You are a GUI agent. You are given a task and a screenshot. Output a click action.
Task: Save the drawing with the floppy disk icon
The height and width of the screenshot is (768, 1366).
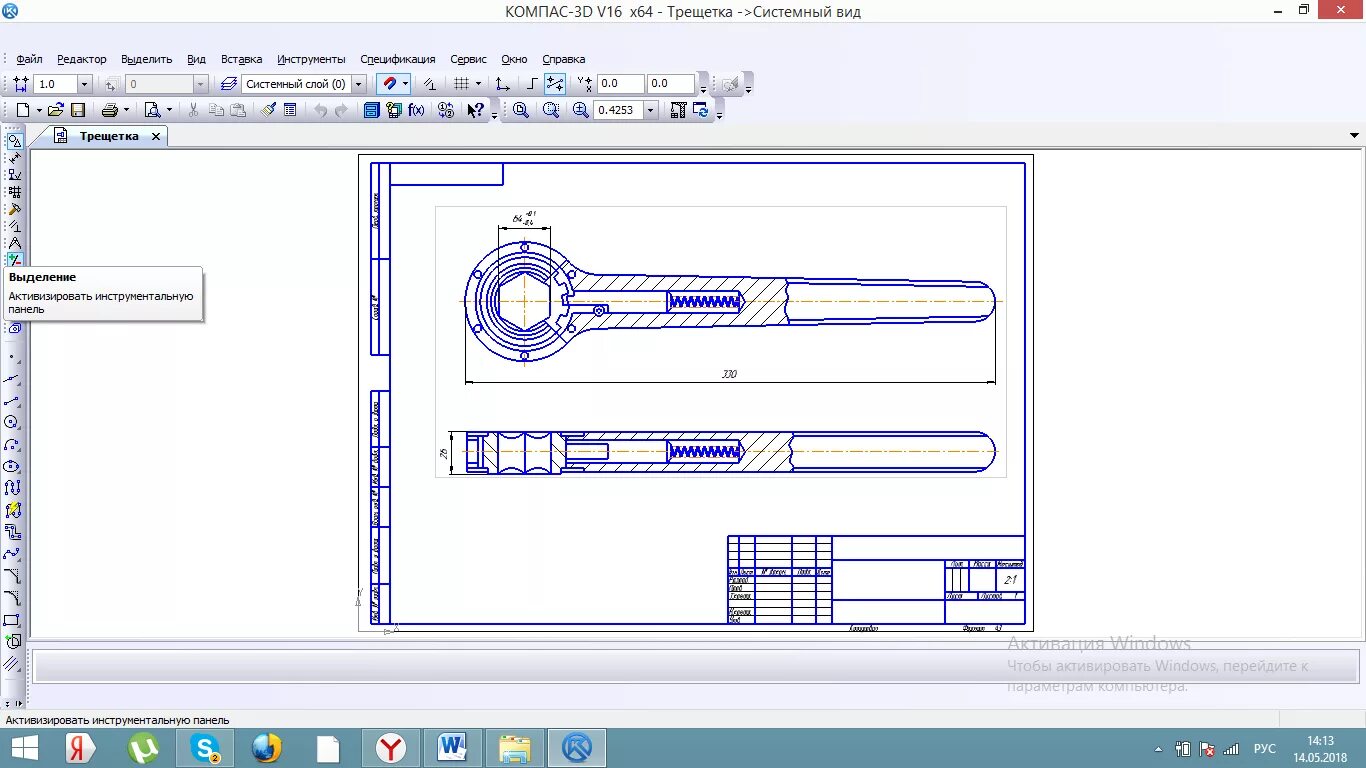[77, 110]
